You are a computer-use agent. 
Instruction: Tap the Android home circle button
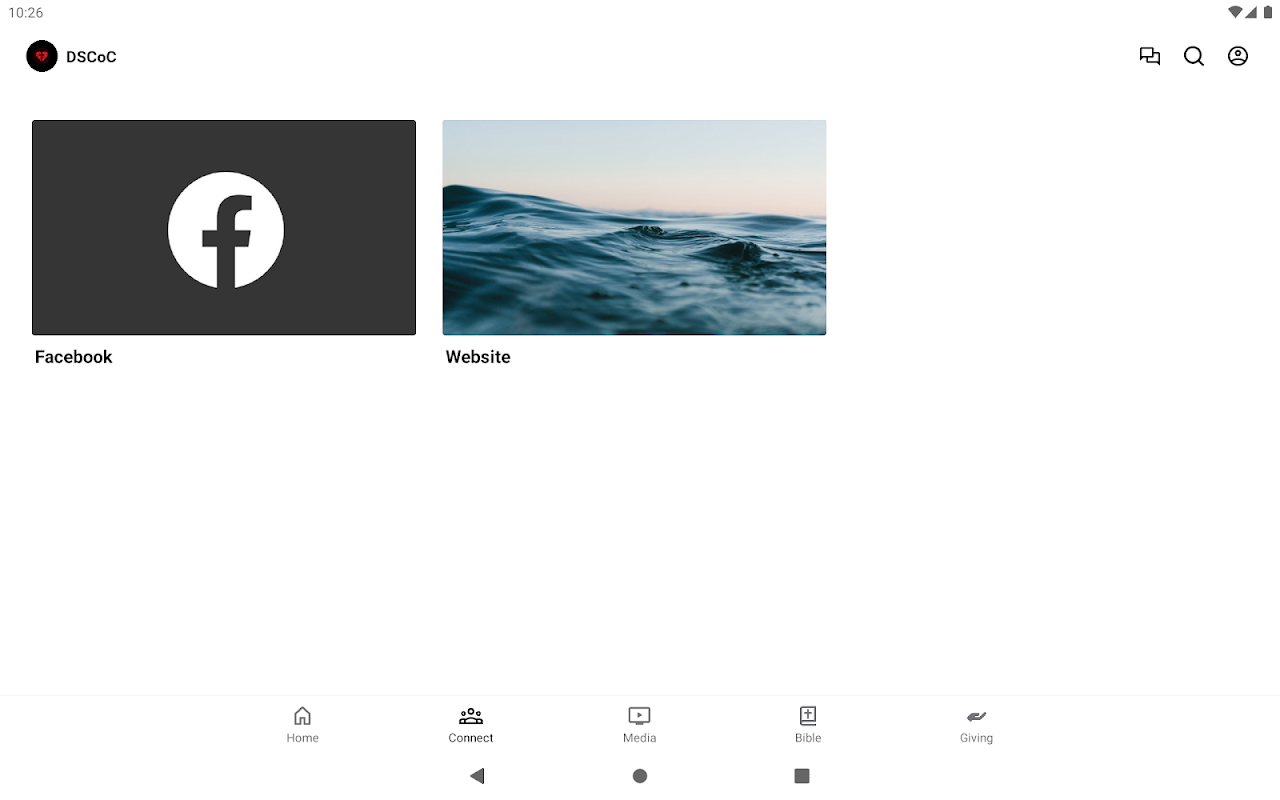[x=640, y=775]
